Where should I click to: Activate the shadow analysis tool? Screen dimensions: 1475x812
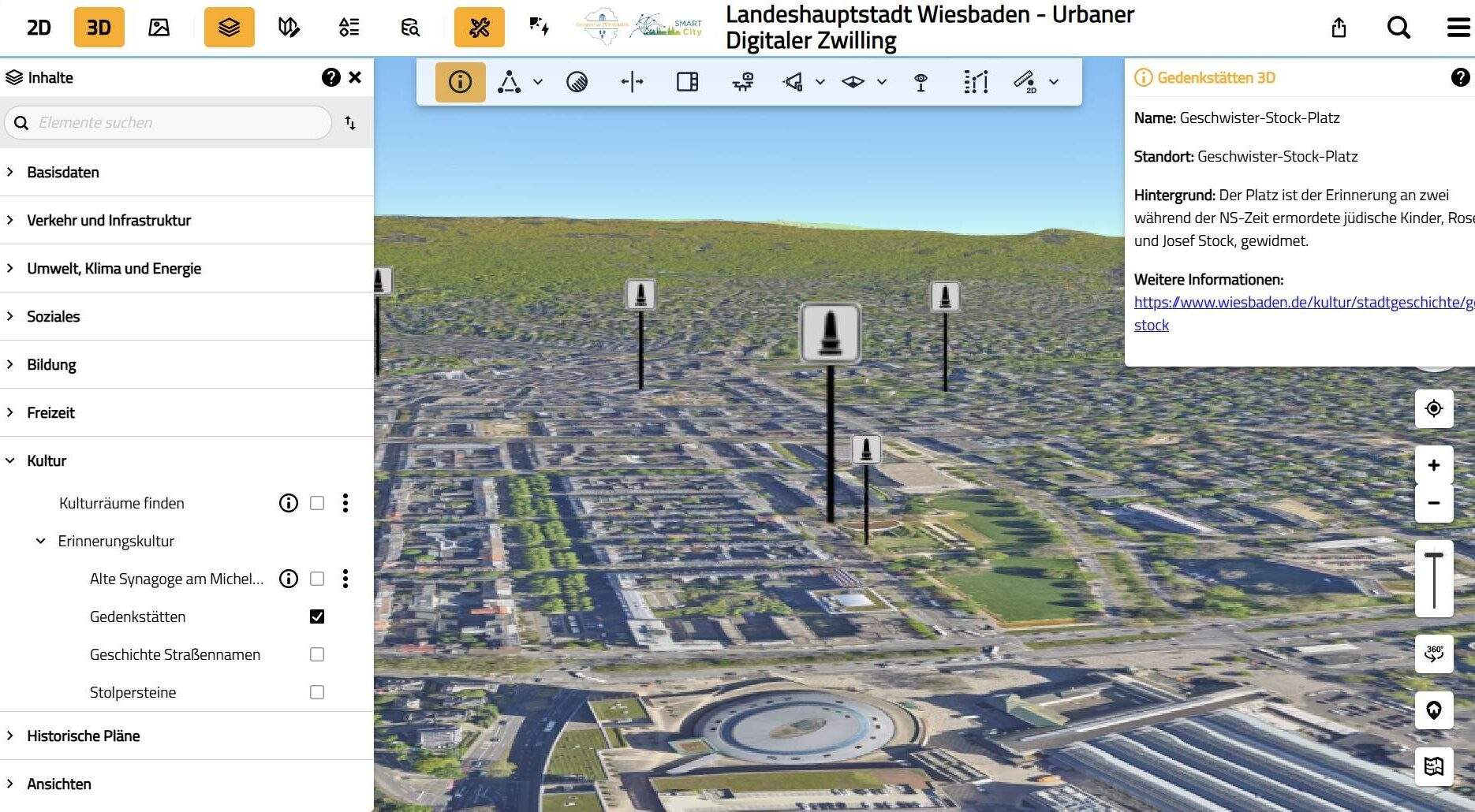pos(577,81)
